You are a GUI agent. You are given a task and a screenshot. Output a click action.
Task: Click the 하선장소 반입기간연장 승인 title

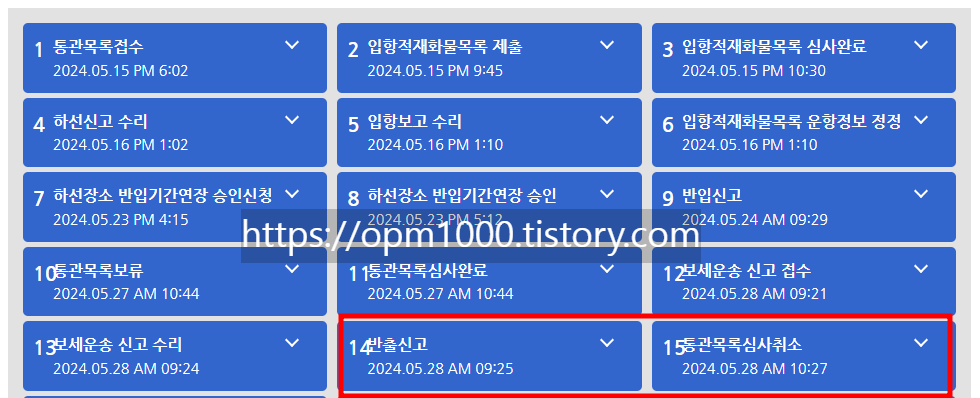point(461,196)
